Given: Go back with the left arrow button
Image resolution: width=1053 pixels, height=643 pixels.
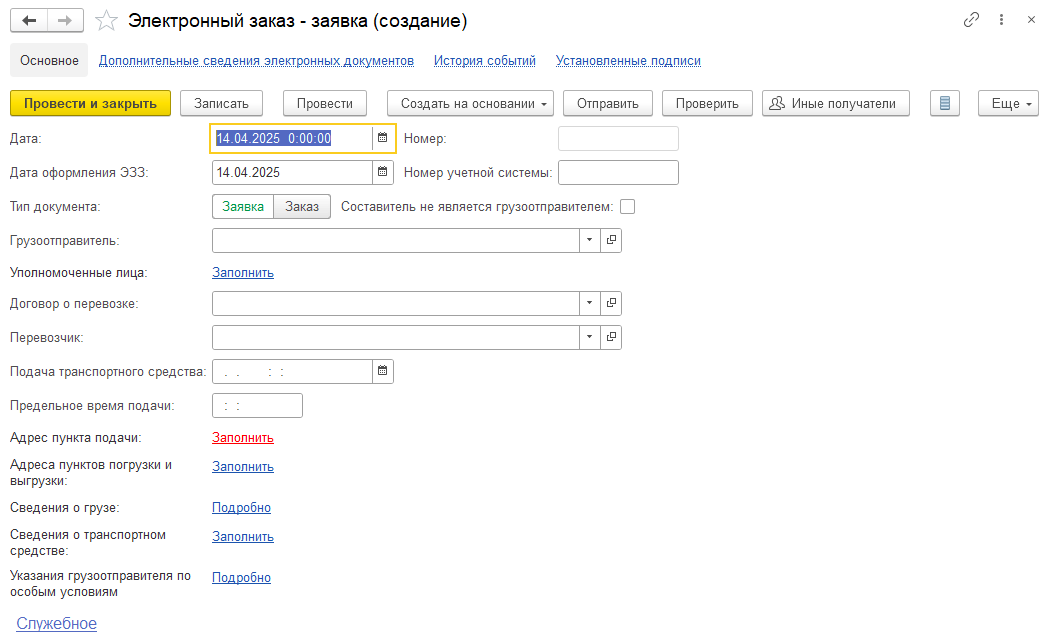Looking at the screenshot, I should pos(29,20).
